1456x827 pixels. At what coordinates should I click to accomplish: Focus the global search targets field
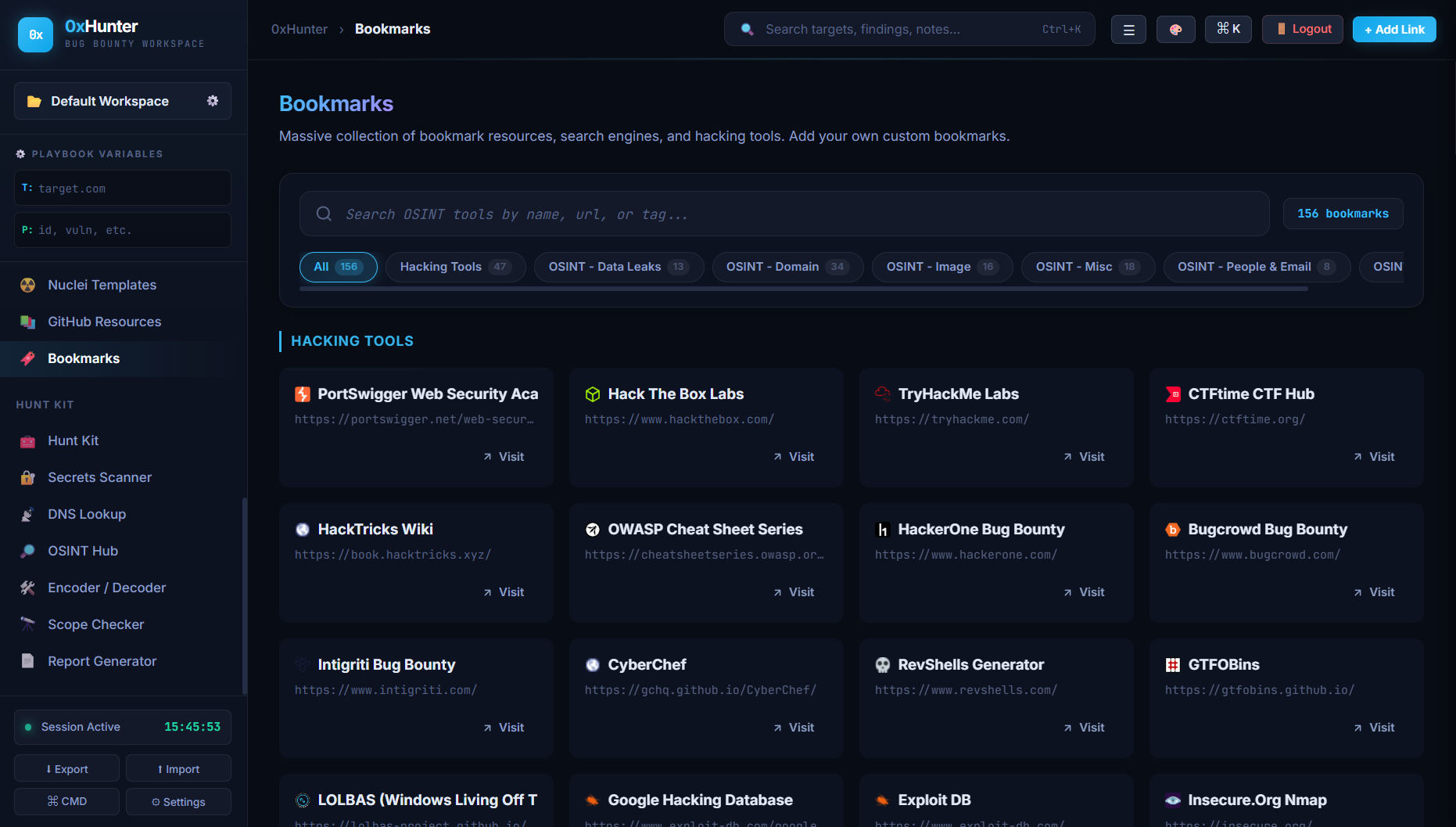pyautogui.click(x=909, y=29)
